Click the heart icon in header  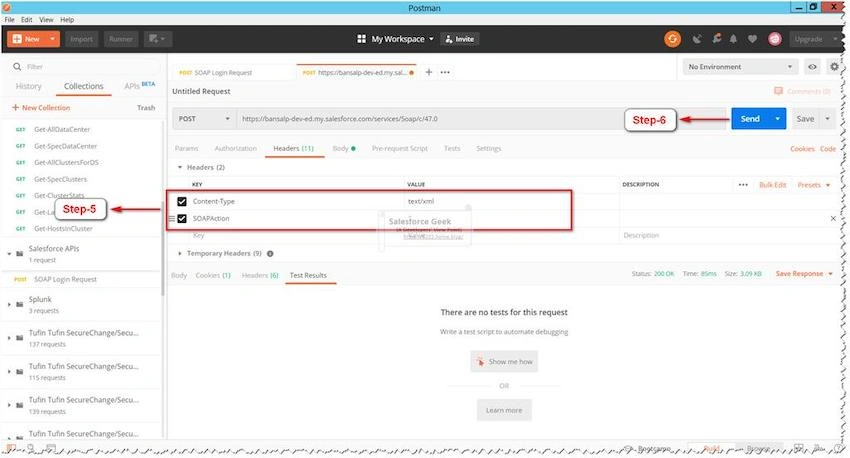pyautogui.click(x=752, y=39)
